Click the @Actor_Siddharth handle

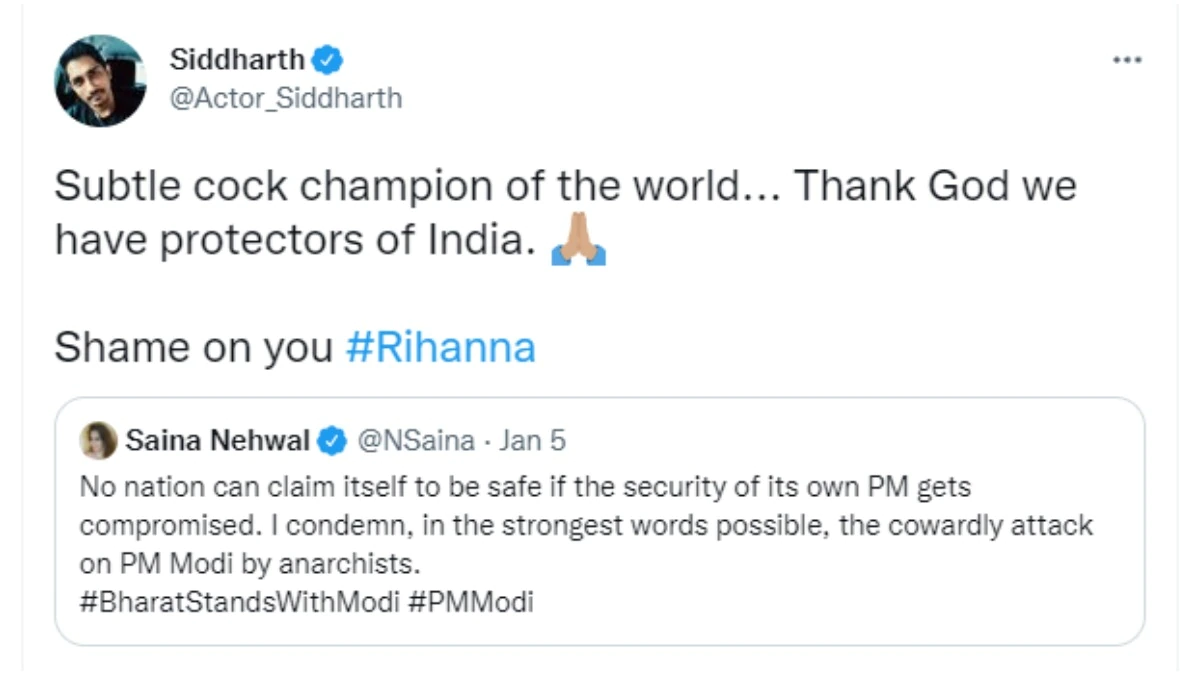tap(286, 98)
